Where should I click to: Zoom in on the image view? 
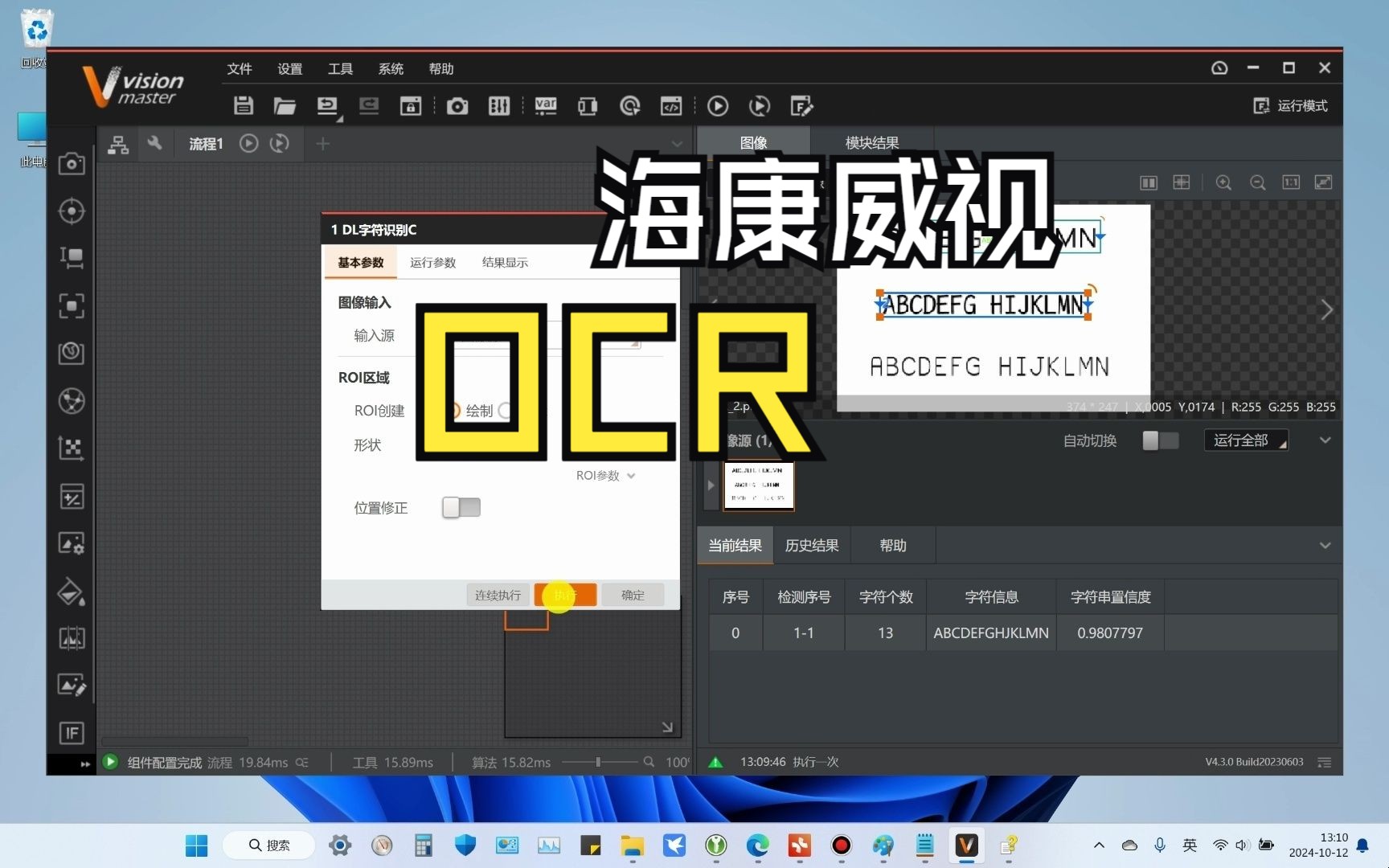pos(1223,182)
